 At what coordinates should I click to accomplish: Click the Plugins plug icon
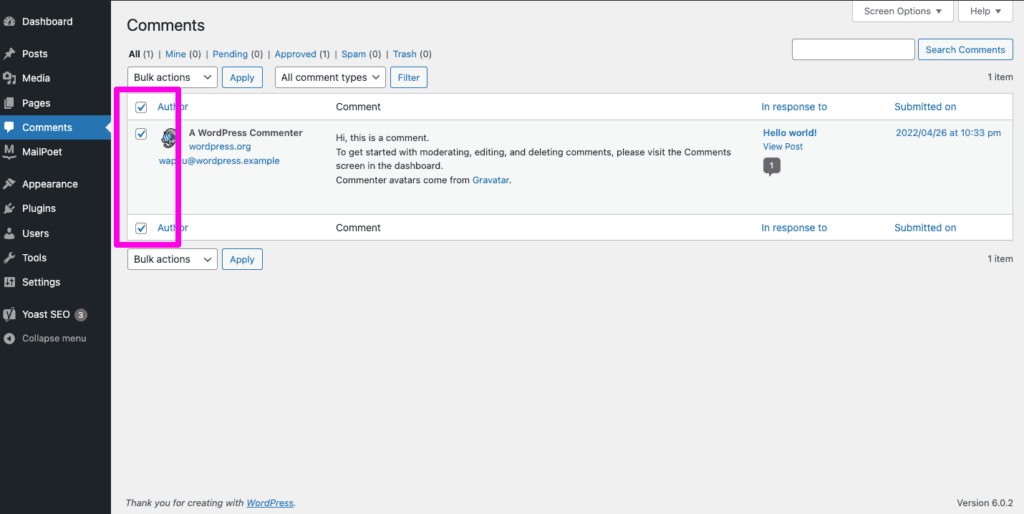pos(9,209)
